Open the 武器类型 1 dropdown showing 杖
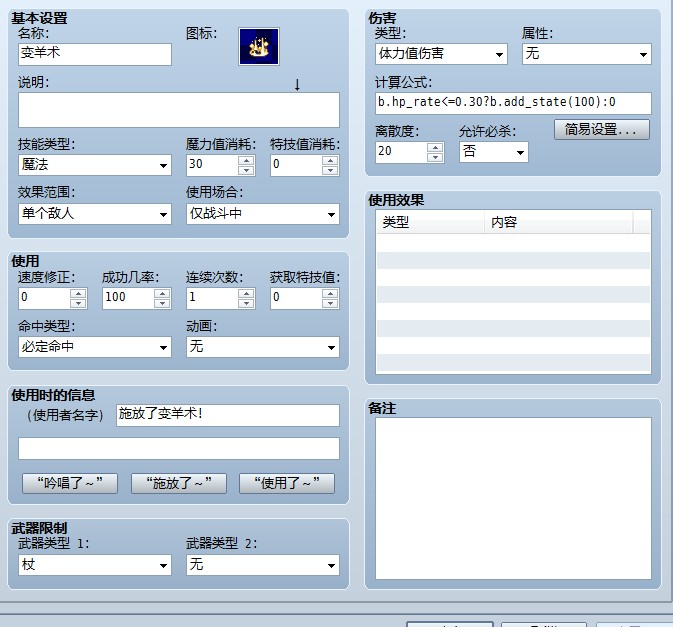 point(95,565)
